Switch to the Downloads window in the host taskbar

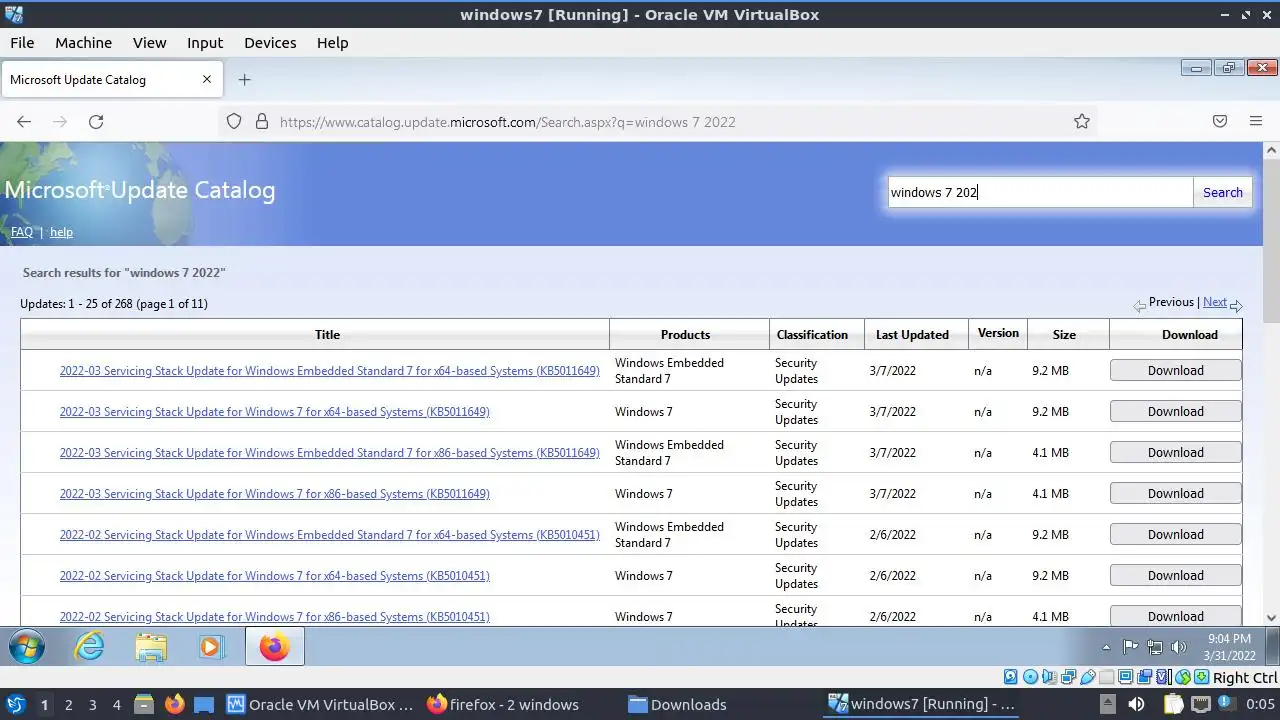click(x=677, y=704)
